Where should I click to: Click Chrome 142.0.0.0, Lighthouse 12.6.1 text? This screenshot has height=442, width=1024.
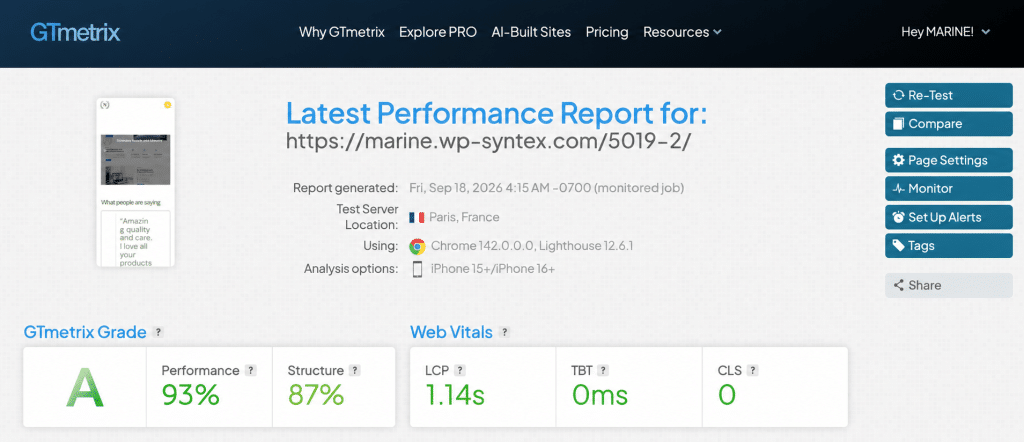pyautogui.click(x=532, y=247)
